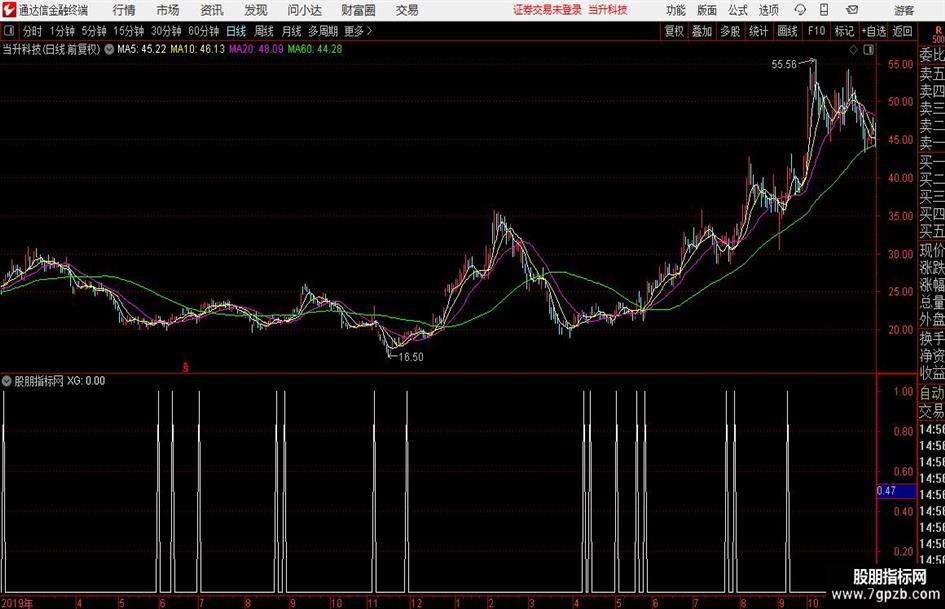
Task: Click the 画线 drawing button
Action: coord(787,31)
